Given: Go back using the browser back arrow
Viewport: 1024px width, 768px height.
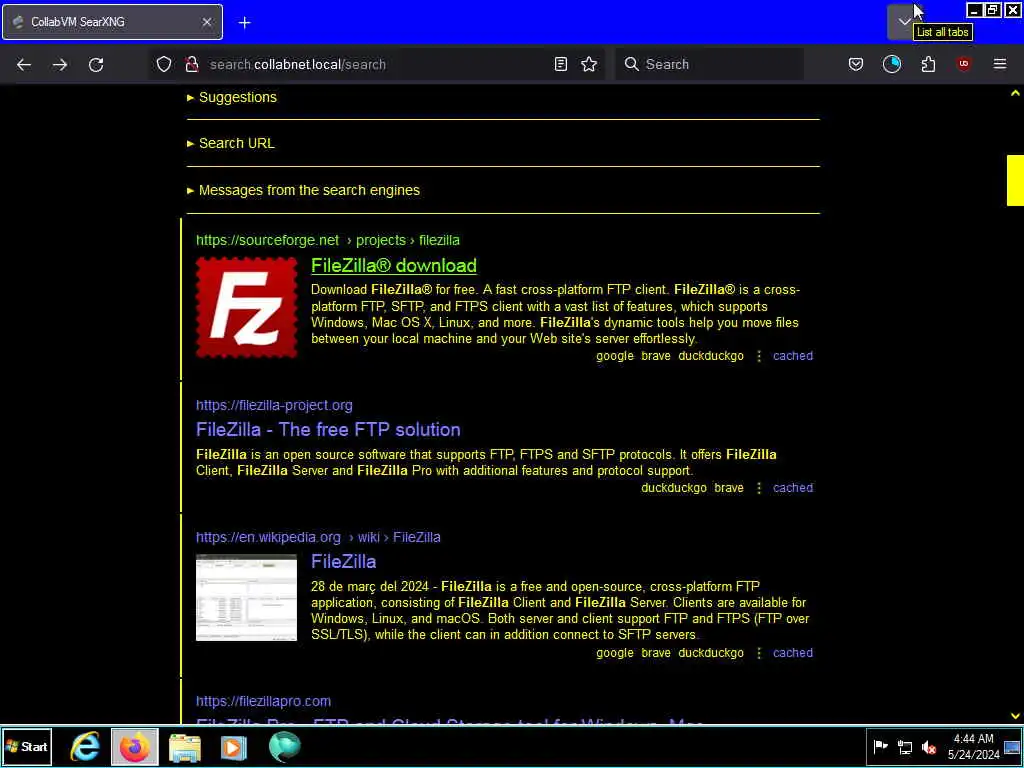Looking at the screenshot, I should pos(24,64).
